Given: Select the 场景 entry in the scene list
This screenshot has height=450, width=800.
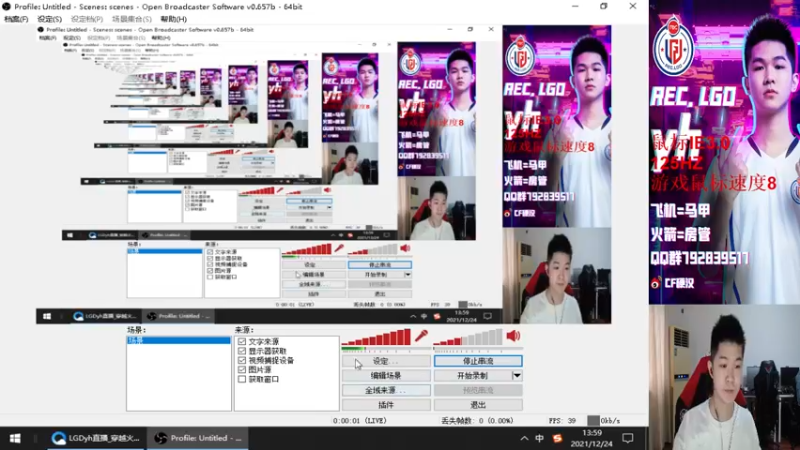Looking at the screenshot, I should click(179, 340).
